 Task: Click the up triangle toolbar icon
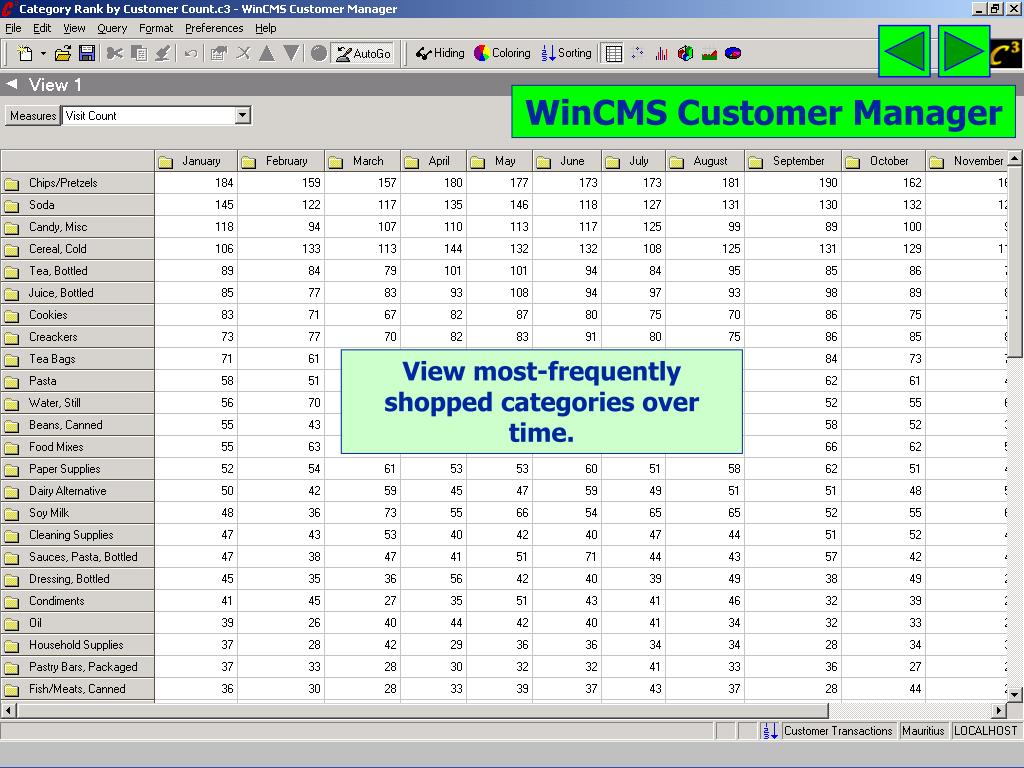pyautogui.click(x=266, y=54)
